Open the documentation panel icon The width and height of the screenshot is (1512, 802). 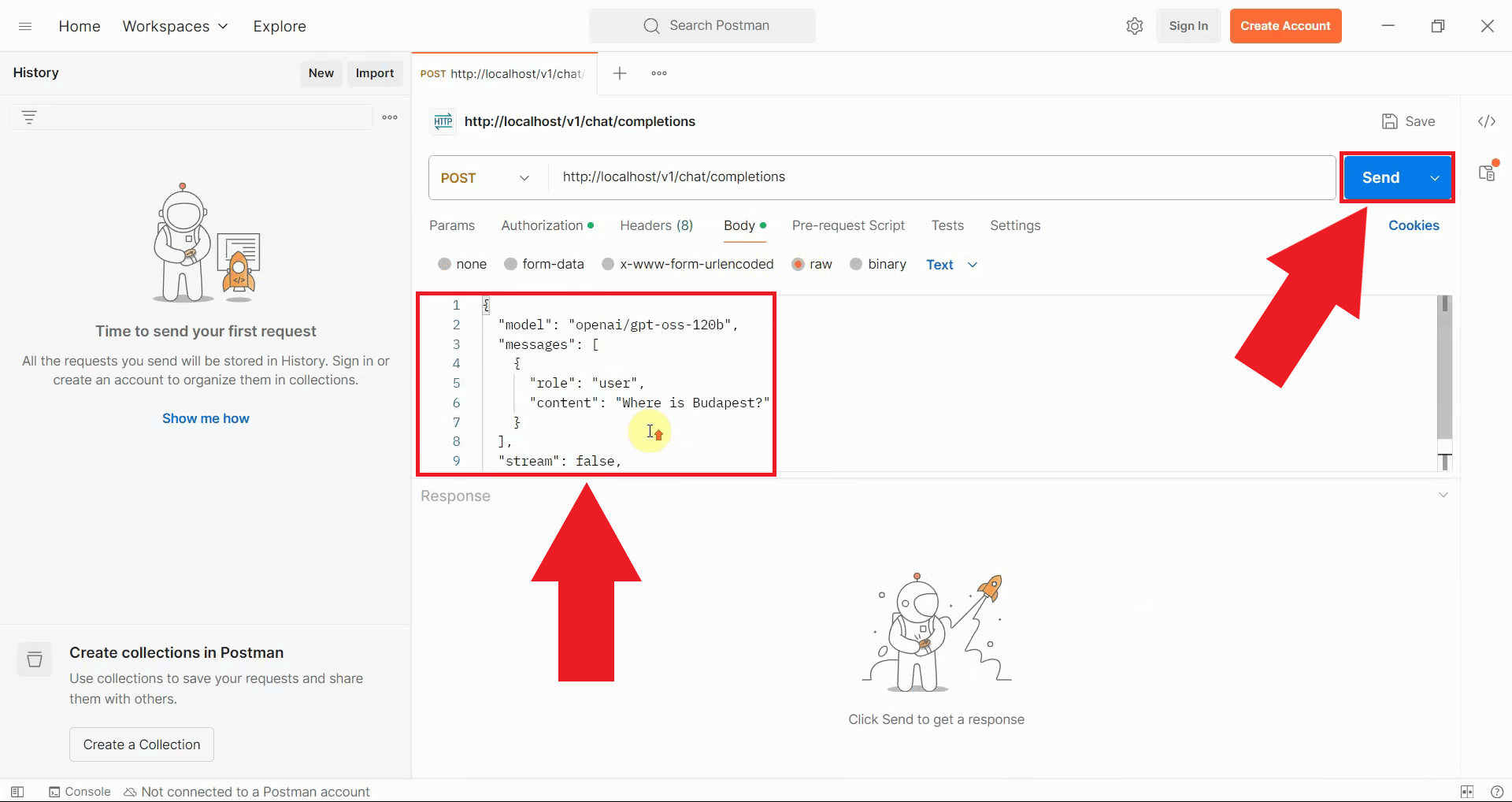1488,172
